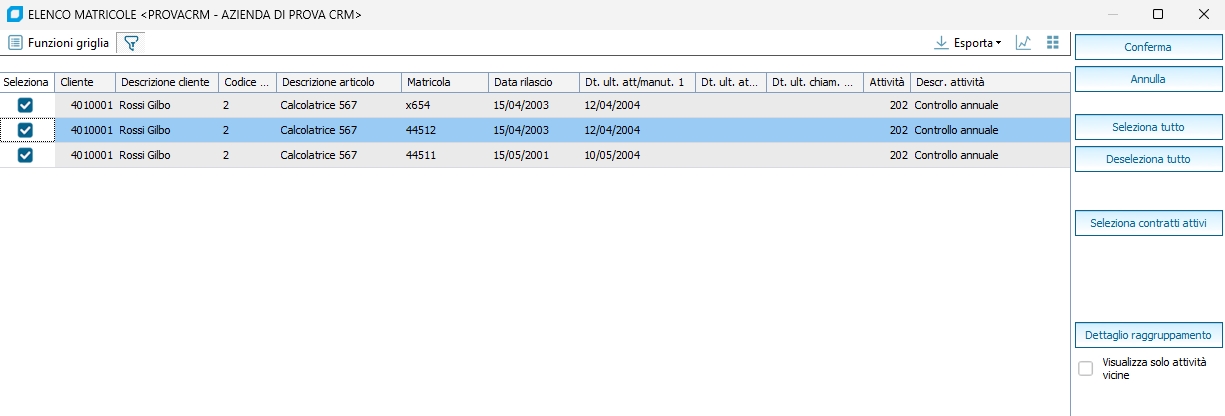The image size is (1225, 416).
Task: Click Deseleziona tutto button
Action: point(1148,159)
